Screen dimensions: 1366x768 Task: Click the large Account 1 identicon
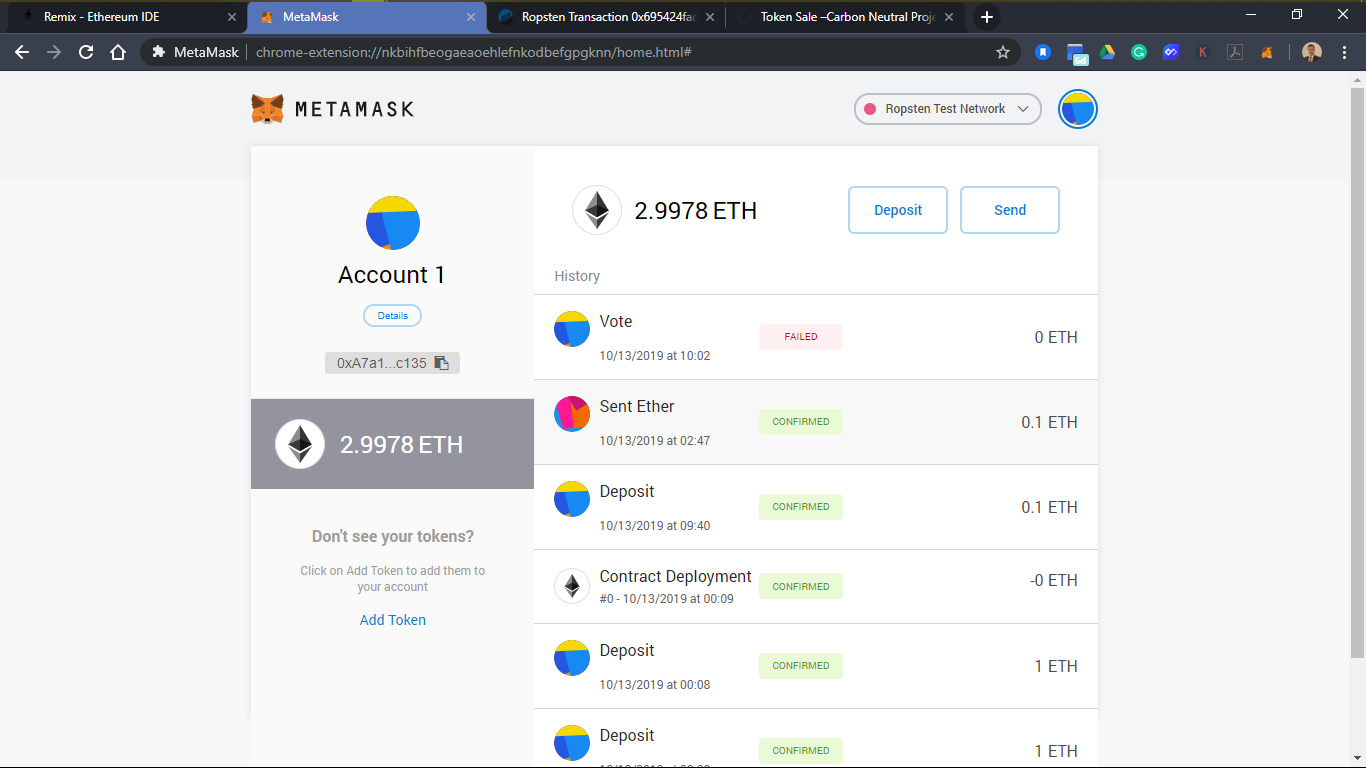392,223
